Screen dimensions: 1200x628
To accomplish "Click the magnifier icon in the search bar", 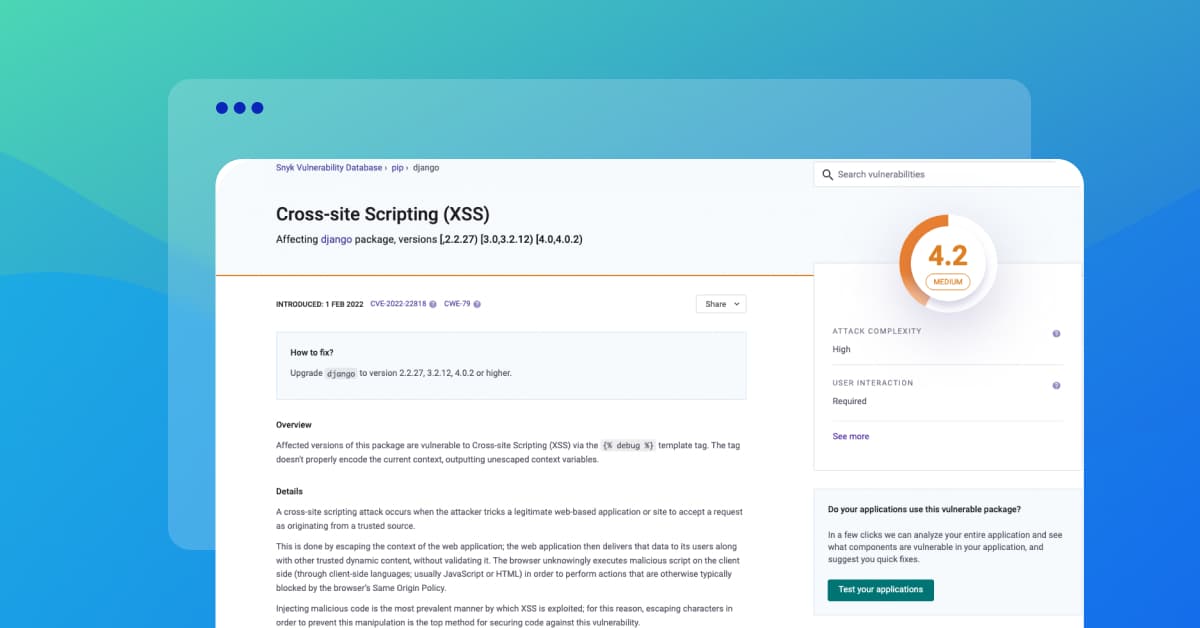I will [827, 174].
